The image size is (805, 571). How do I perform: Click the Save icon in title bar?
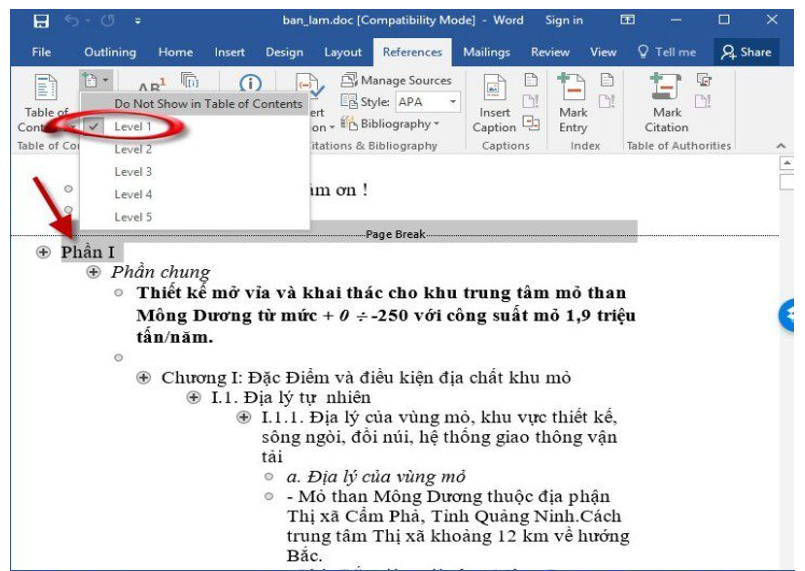[x=41, y=20]
